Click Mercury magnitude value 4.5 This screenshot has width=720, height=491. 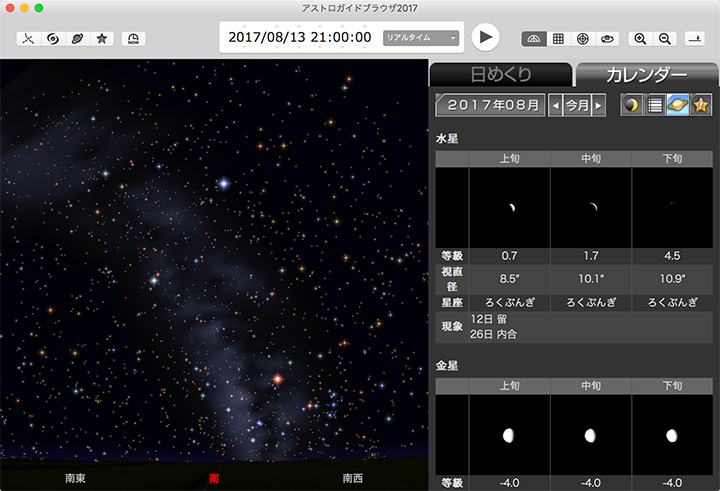pyautogui.click(x=672, y=256)
